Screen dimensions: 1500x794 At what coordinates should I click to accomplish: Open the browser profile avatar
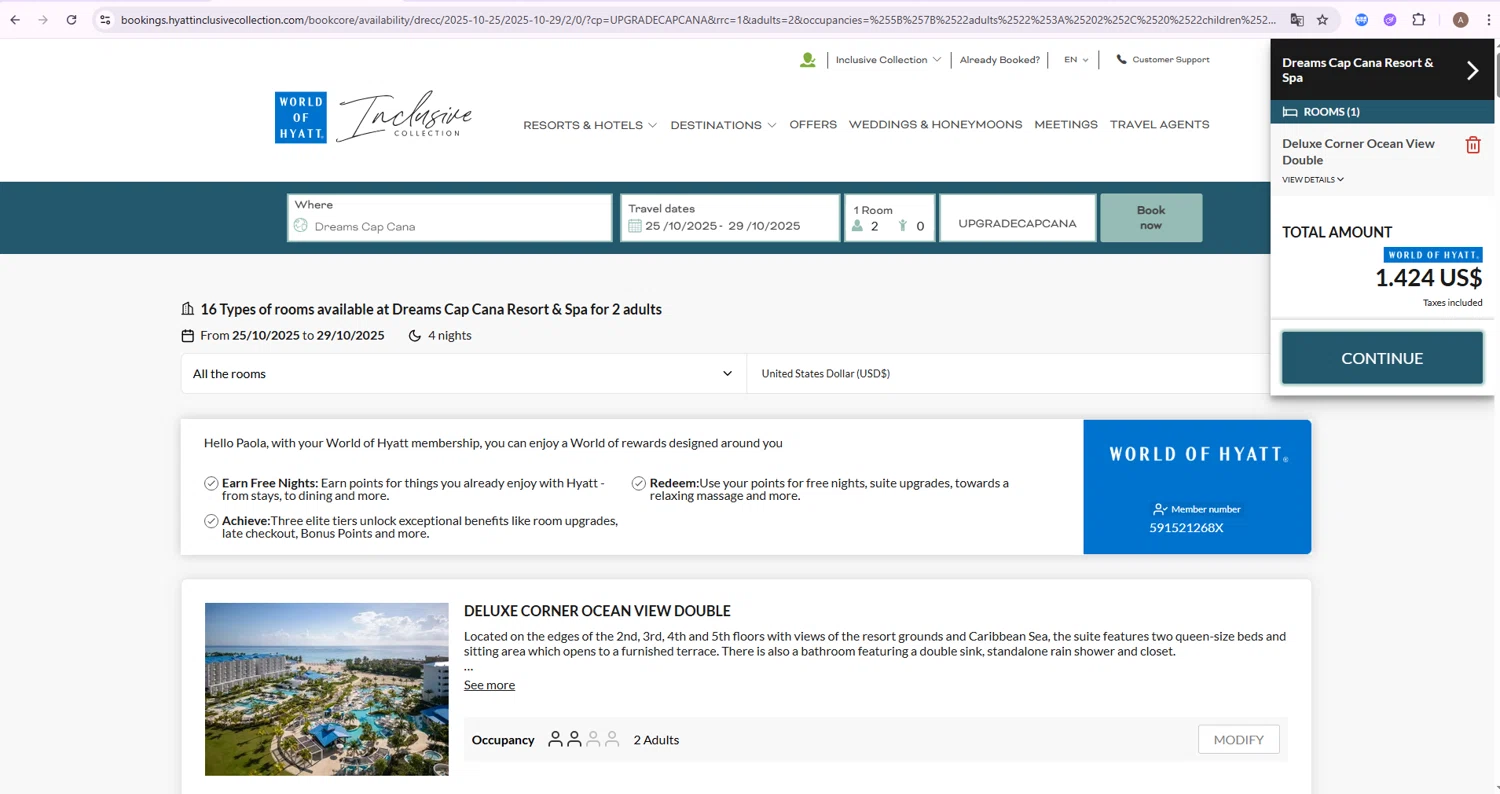pyautogui.click(x=1461, y=19)
